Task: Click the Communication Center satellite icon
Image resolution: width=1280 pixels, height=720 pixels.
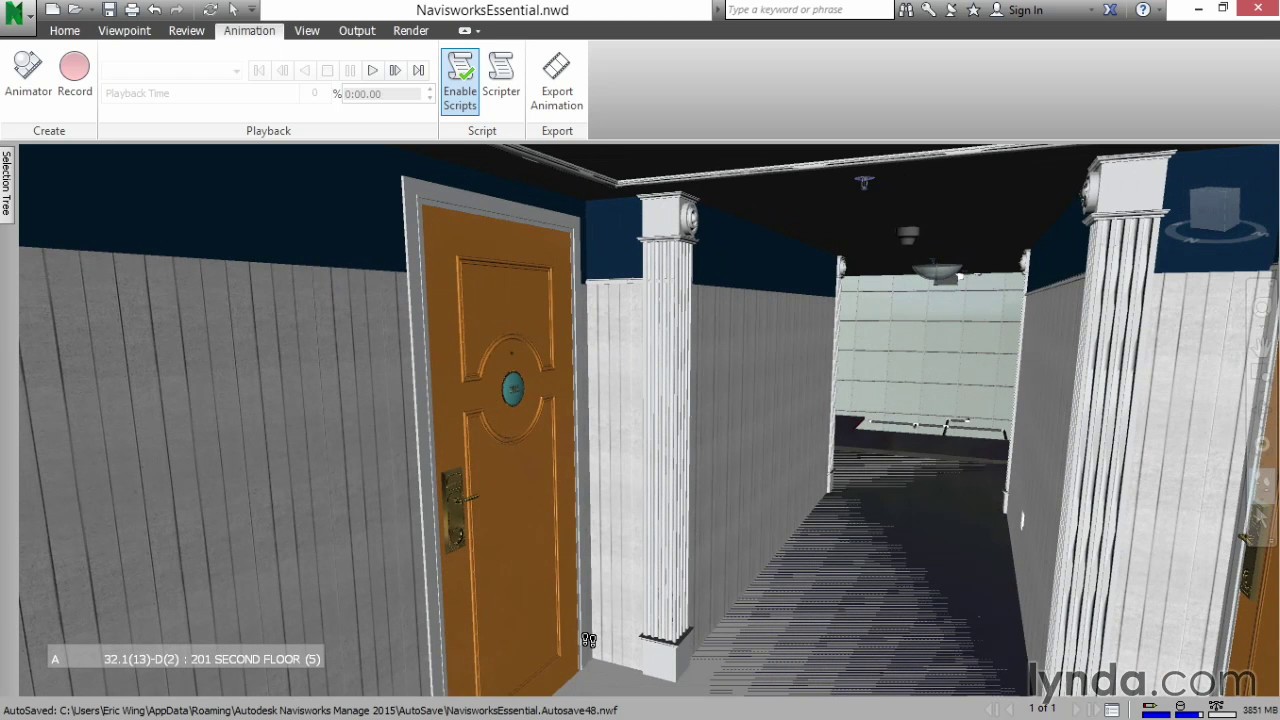Action: [951, 10]
